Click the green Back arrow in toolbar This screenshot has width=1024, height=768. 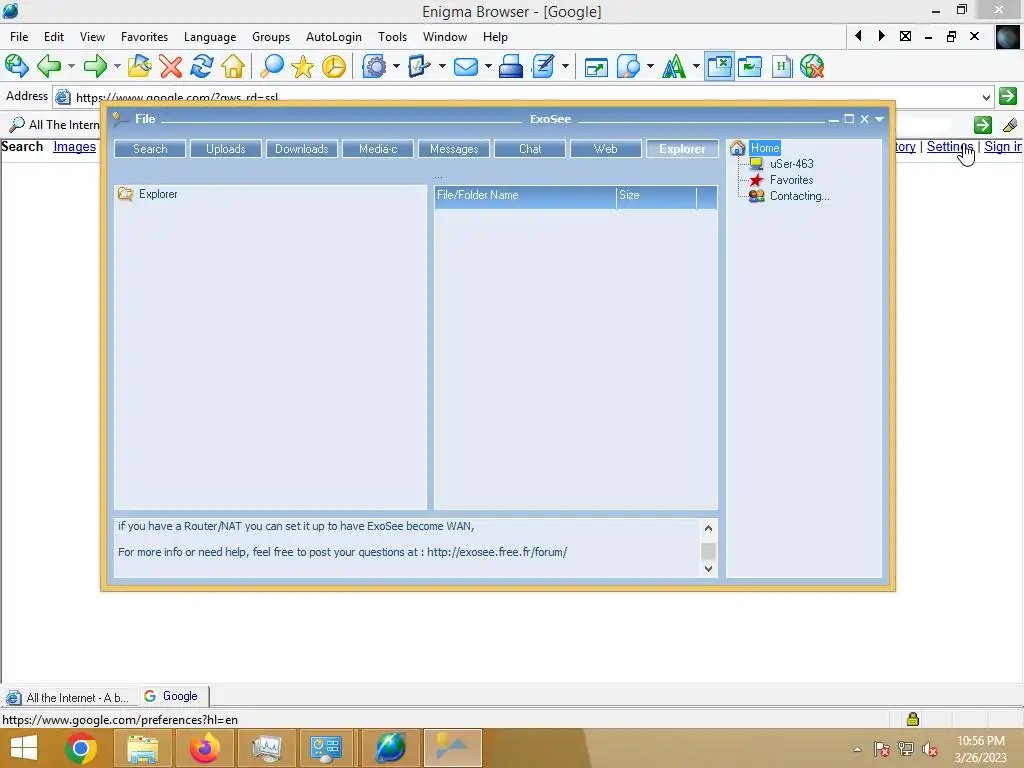tap(50, 66)
